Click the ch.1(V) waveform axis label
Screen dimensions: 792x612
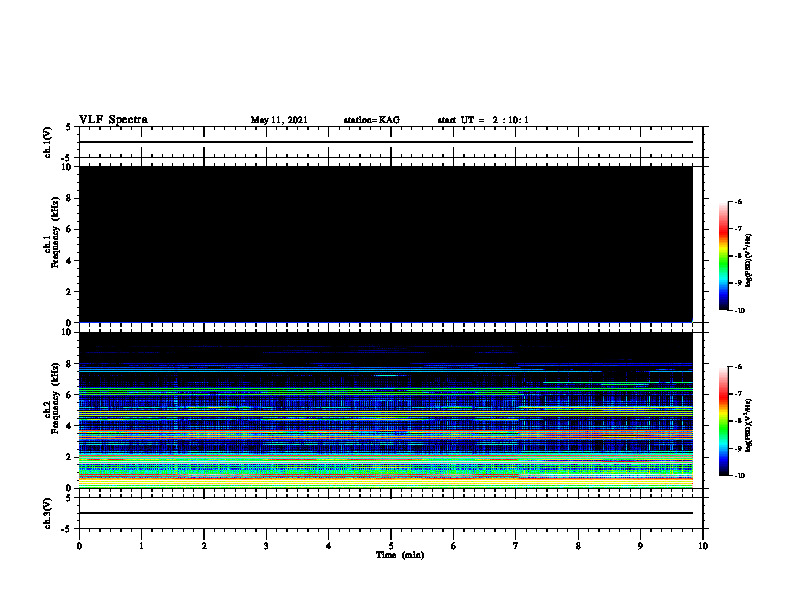coord(47,142)
